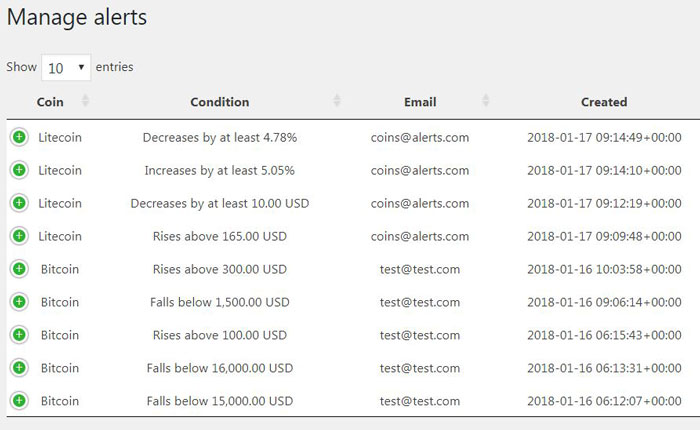Expand the Falls below 16,000.00 USD alert
This screenshot has height=430, width=700.
(x=19, y=368)
